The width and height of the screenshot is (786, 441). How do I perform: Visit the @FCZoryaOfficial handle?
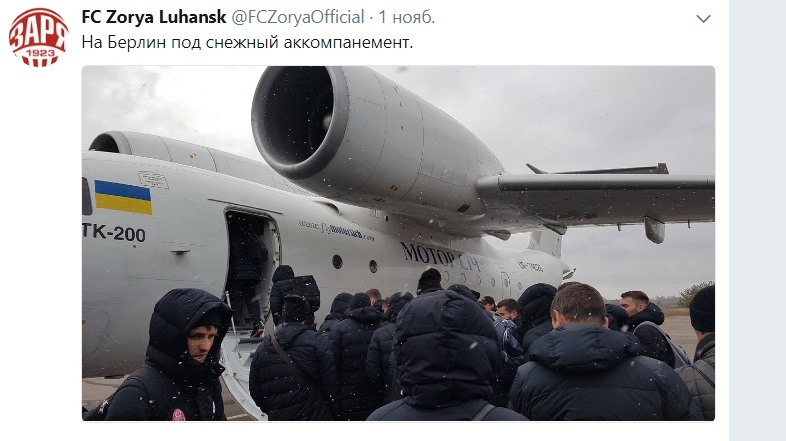(298, 17)
